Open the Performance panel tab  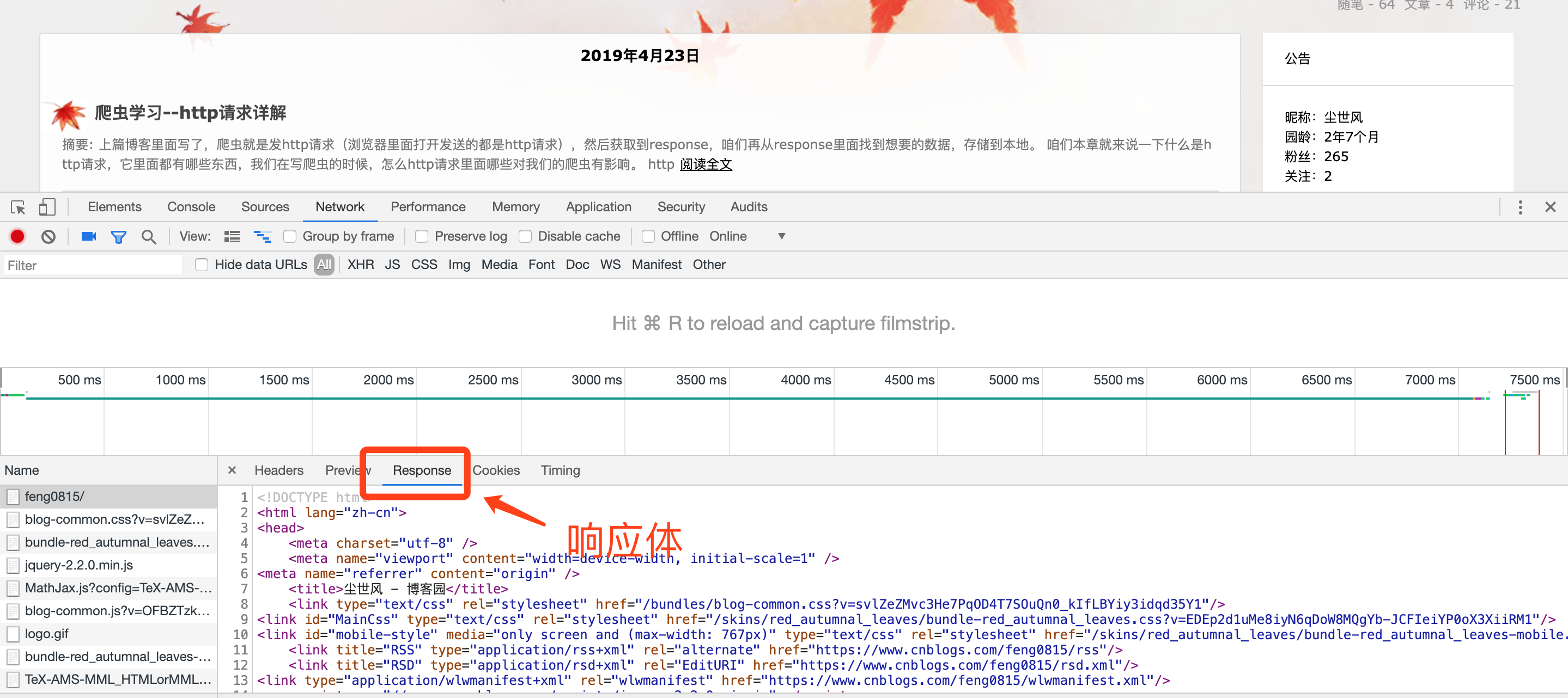(x=428, y=207)
